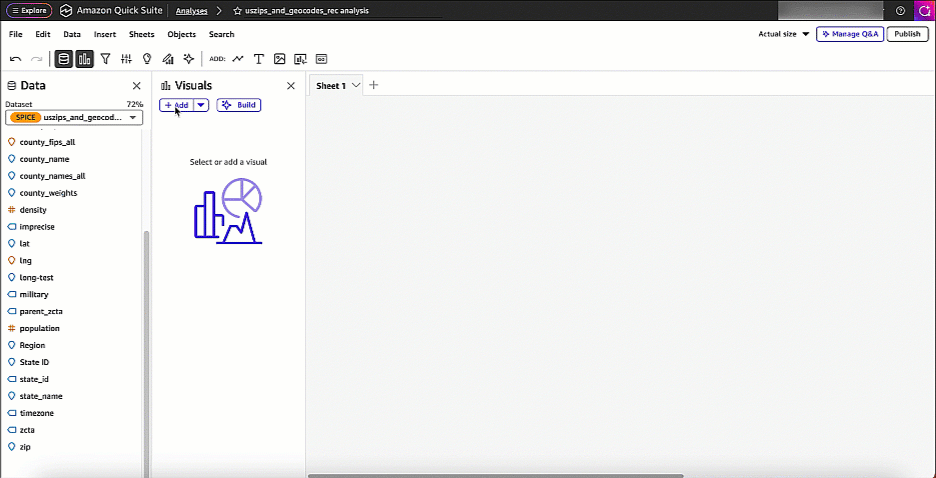This screenshot has width=936, height=478.
Task: Click the Publish button
Action: (907, 34)
